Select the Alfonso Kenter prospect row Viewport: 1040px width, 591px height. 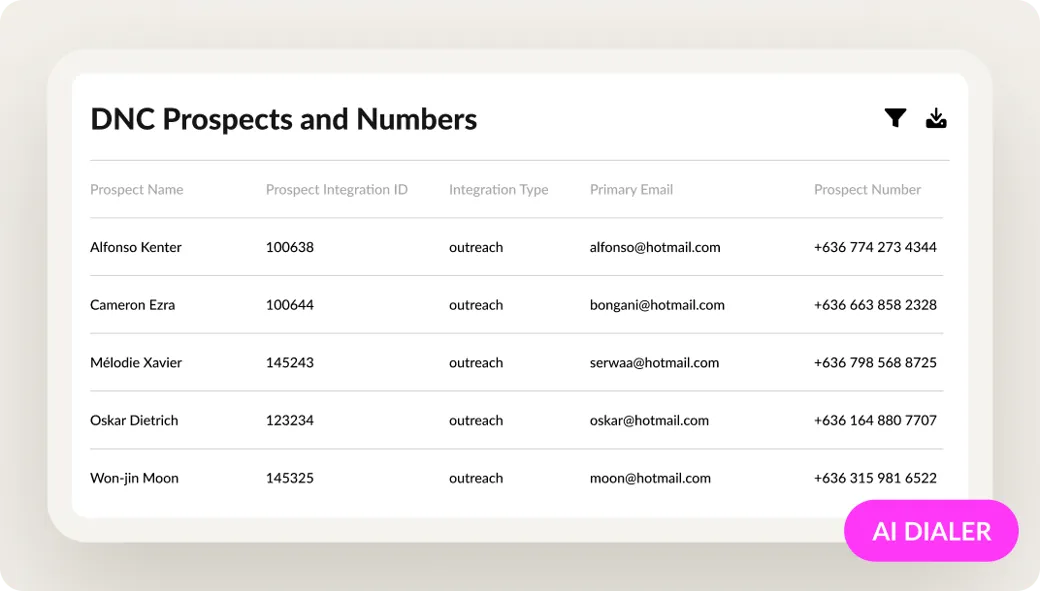(x=516, y=247)
